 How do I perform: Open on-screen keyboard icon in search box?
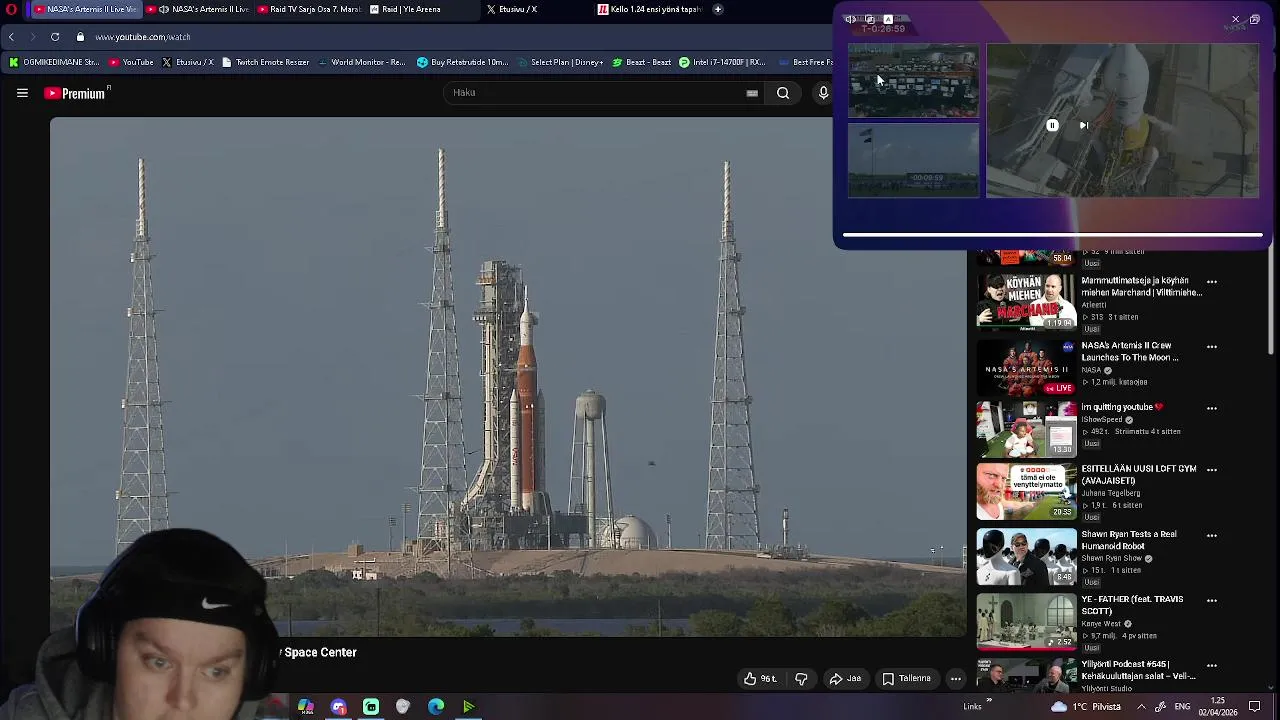(x=752, y=93)
